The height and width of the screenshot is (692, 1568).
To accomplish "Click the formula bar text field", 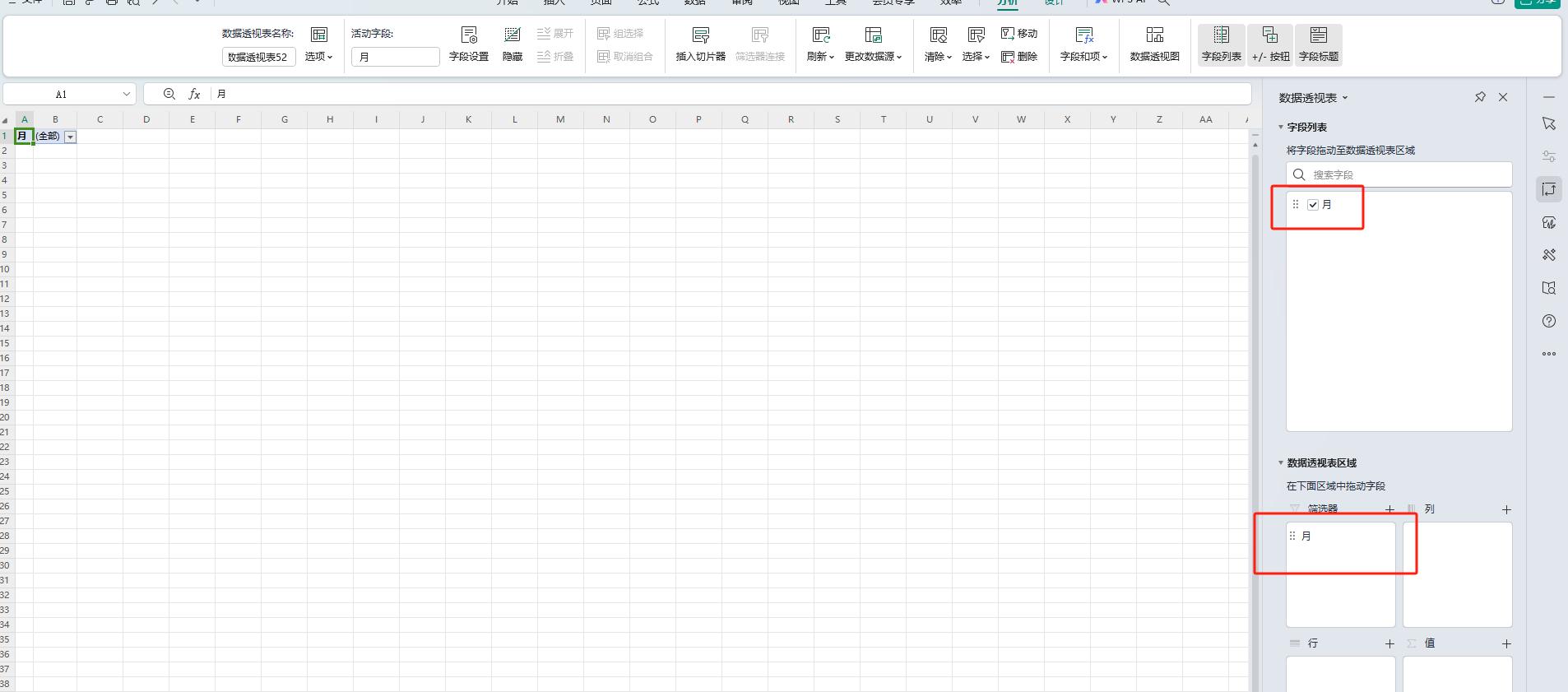I will pyautogui.click(x=731, y=94).
